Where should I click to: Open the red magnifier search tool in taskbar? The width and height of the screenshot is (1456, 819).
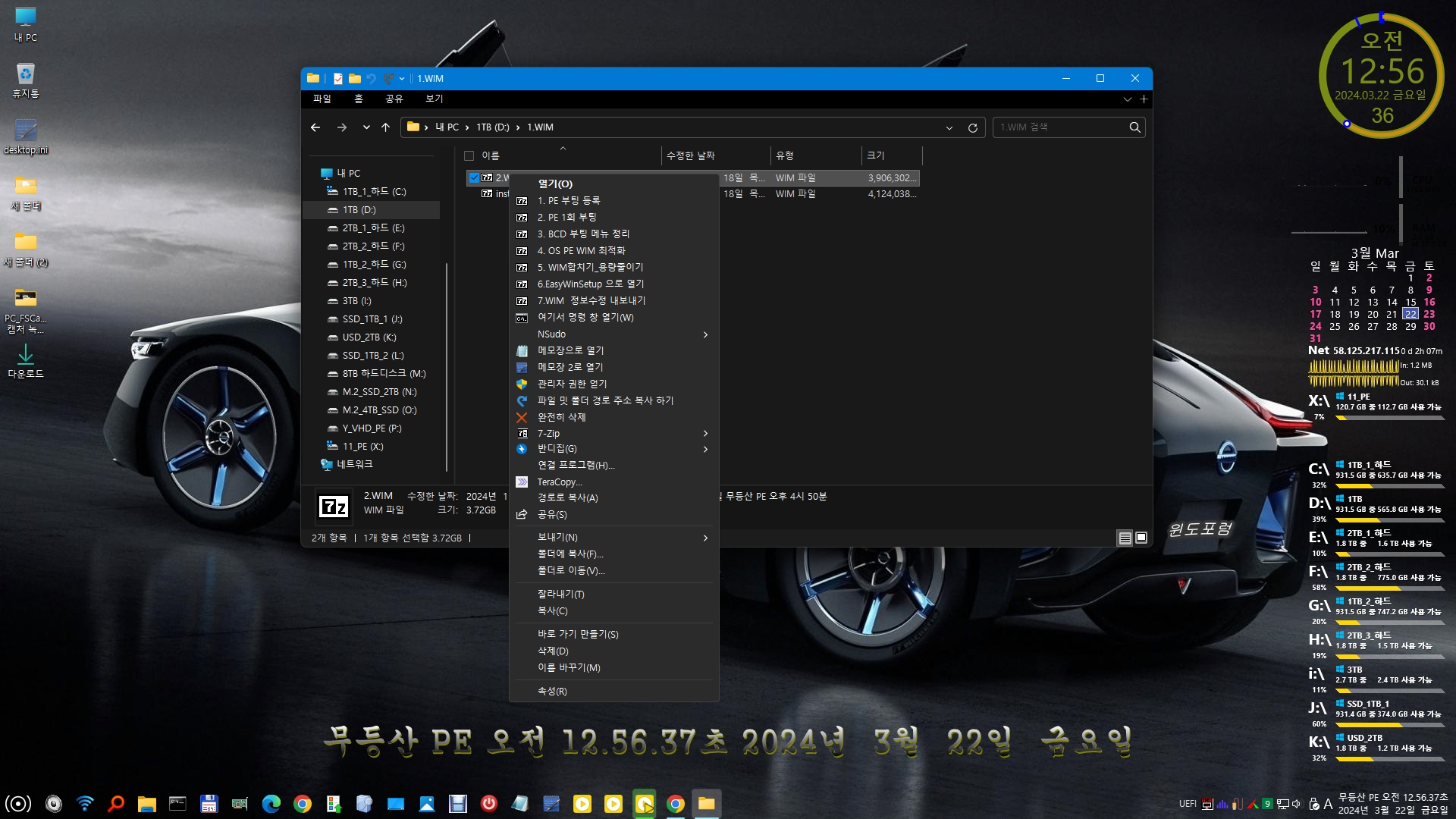pyautogui.click(x=116, y=803)
